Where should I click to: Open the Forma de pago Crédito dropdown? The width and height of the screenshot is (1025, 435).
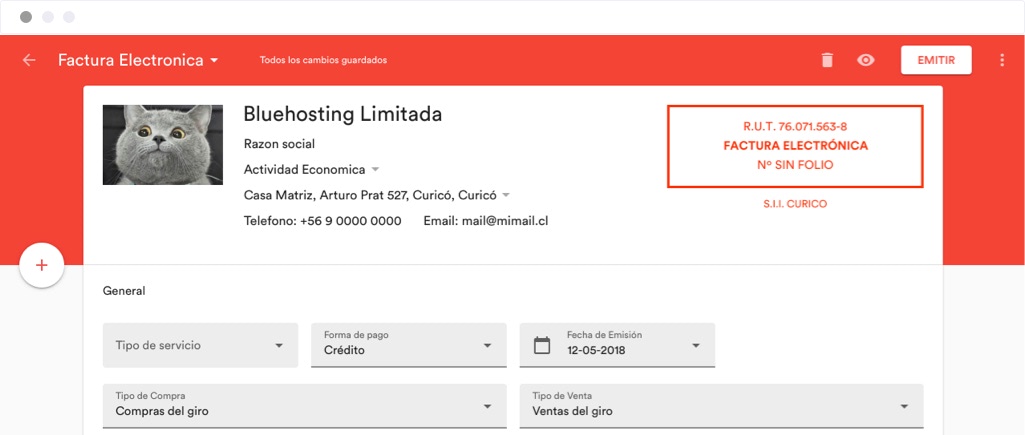409,345
